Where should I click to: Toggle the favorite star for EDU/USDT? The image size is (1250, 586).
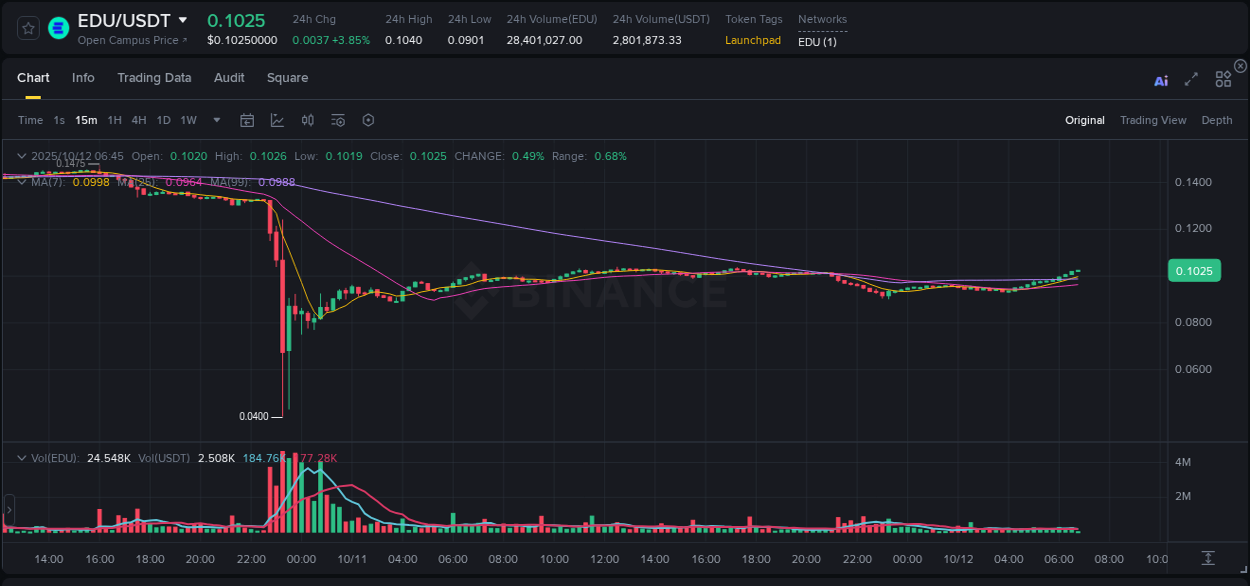pyautogui.click(x=27, y=28)
